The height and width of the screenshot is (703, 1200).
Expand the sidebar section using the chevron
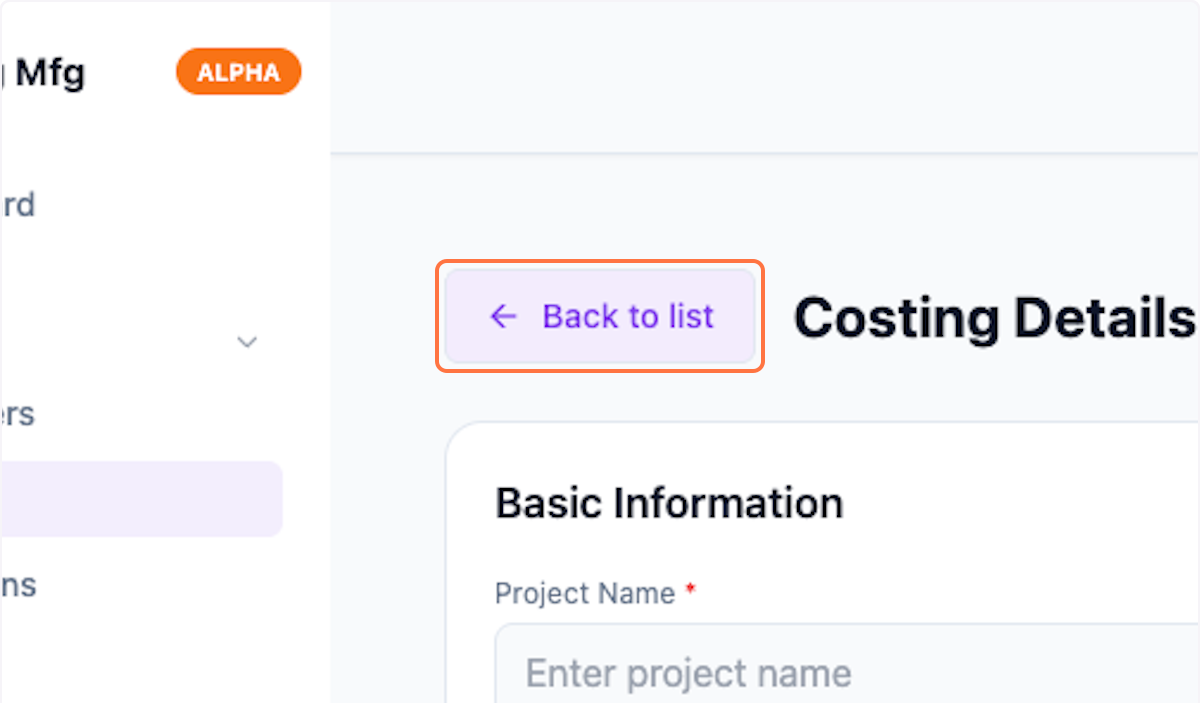(x=247, y=342)
